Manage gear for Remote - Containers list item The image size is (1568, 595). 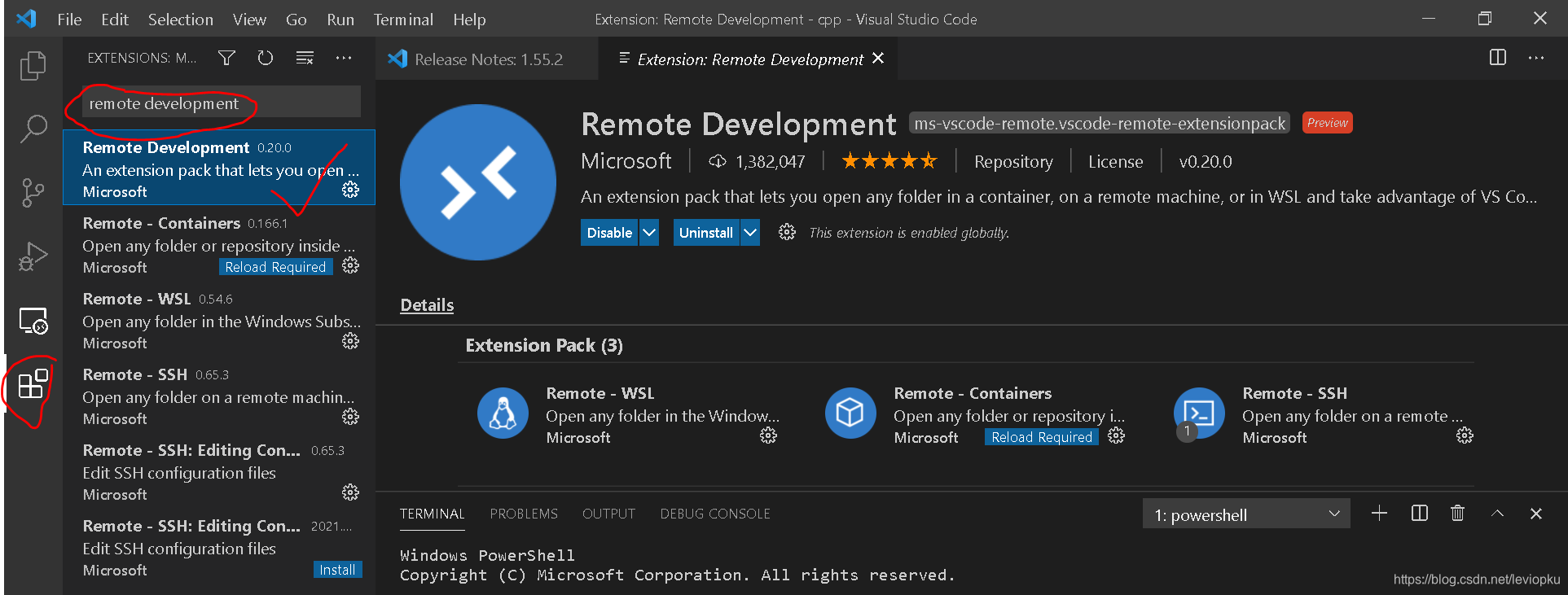pos(350,265)
